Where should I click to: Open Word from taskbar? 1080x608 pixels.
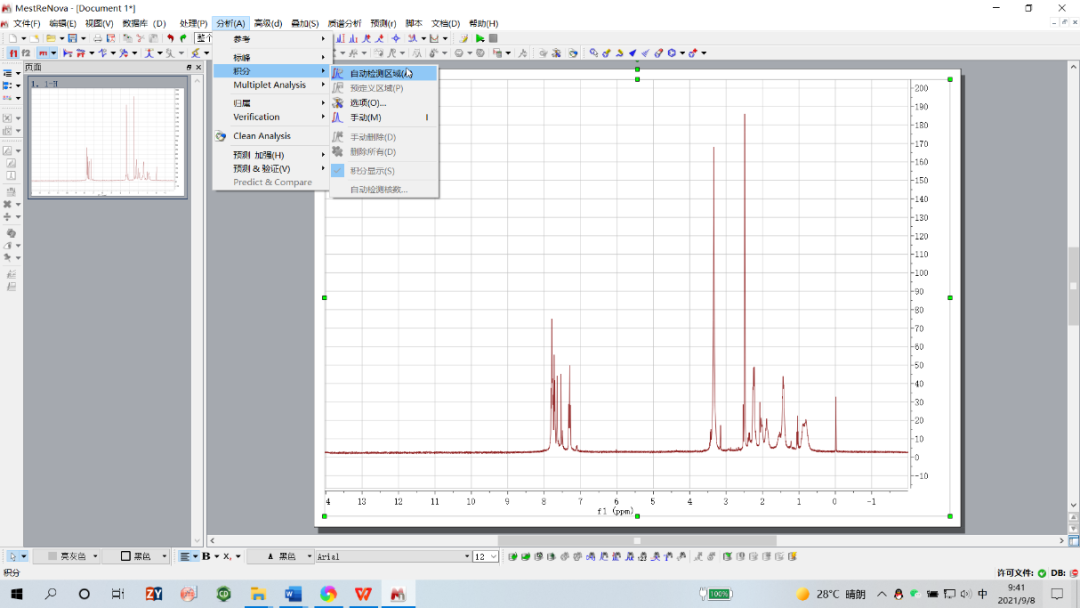pyautogui.click(x=293, y=594)
